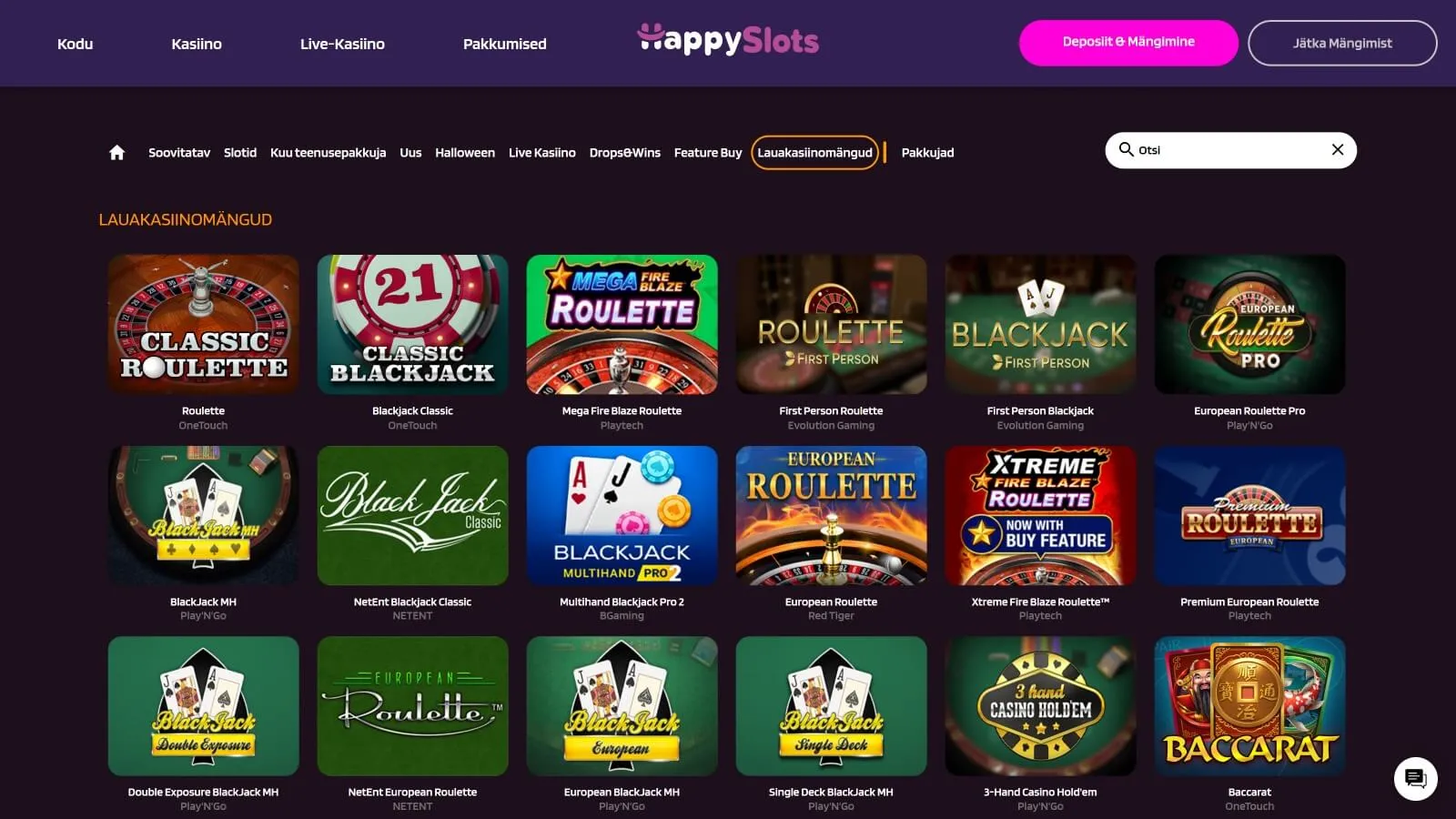1456x819 pixels.
Task: Open the Baccarat game tile
Action: (x=1249, y=706)
